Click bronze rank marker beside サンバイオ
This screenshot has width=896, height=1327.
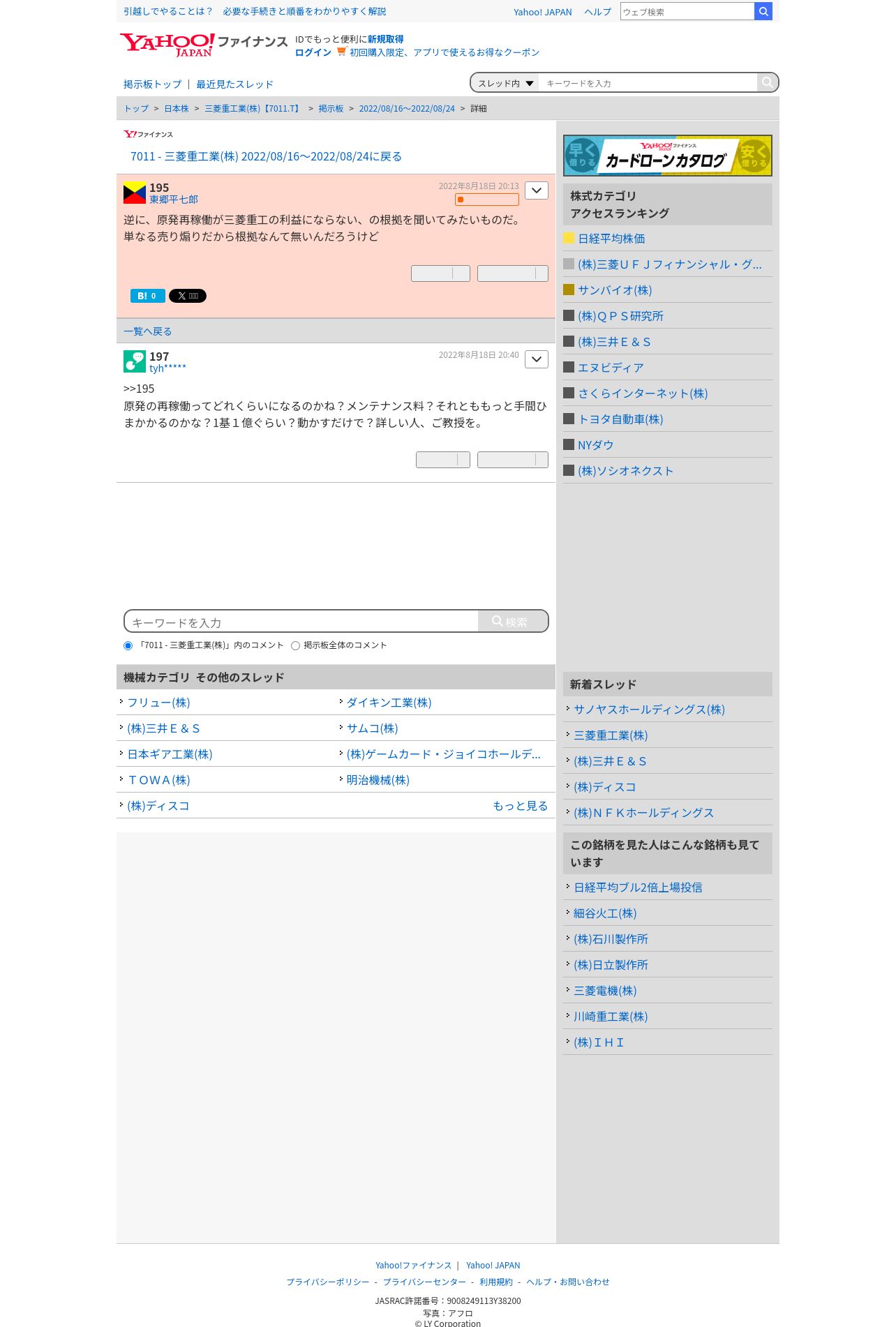click(569, 290)
